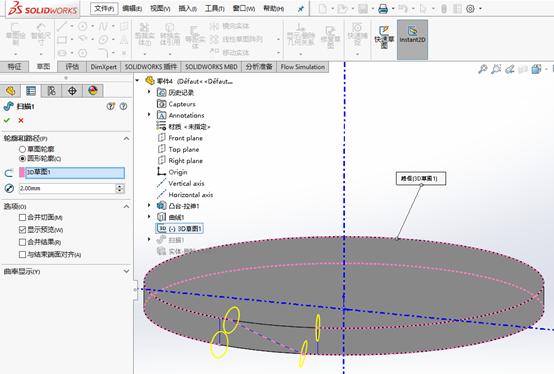
Task: Pin the menu bar with the pushpin
Action: 301,9
